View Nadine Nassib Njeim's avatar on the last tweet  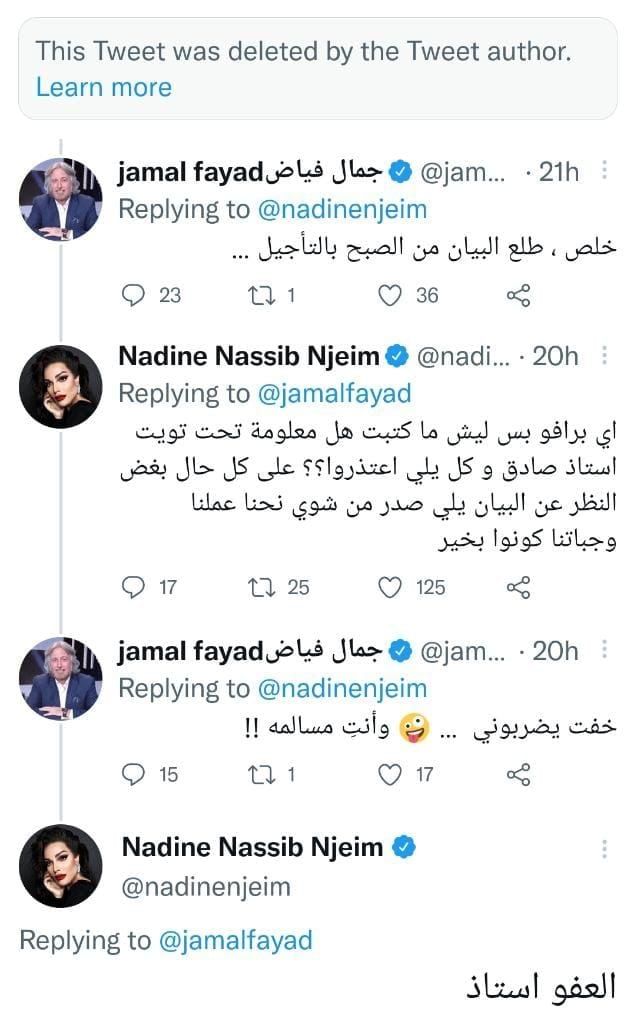61,866
